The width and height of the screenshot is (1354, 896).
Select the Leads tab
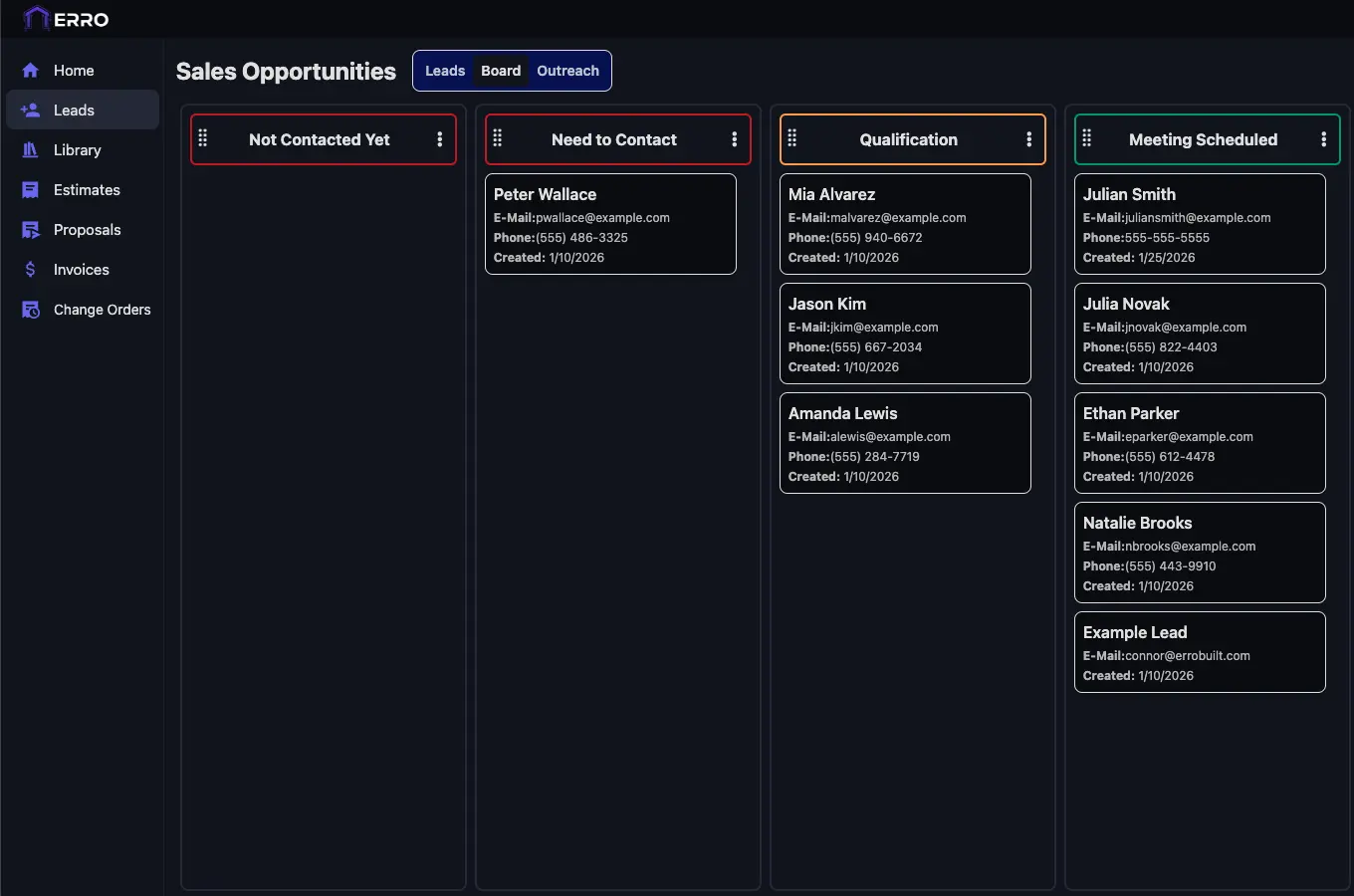pyautogui.click(x=445, y=70)
